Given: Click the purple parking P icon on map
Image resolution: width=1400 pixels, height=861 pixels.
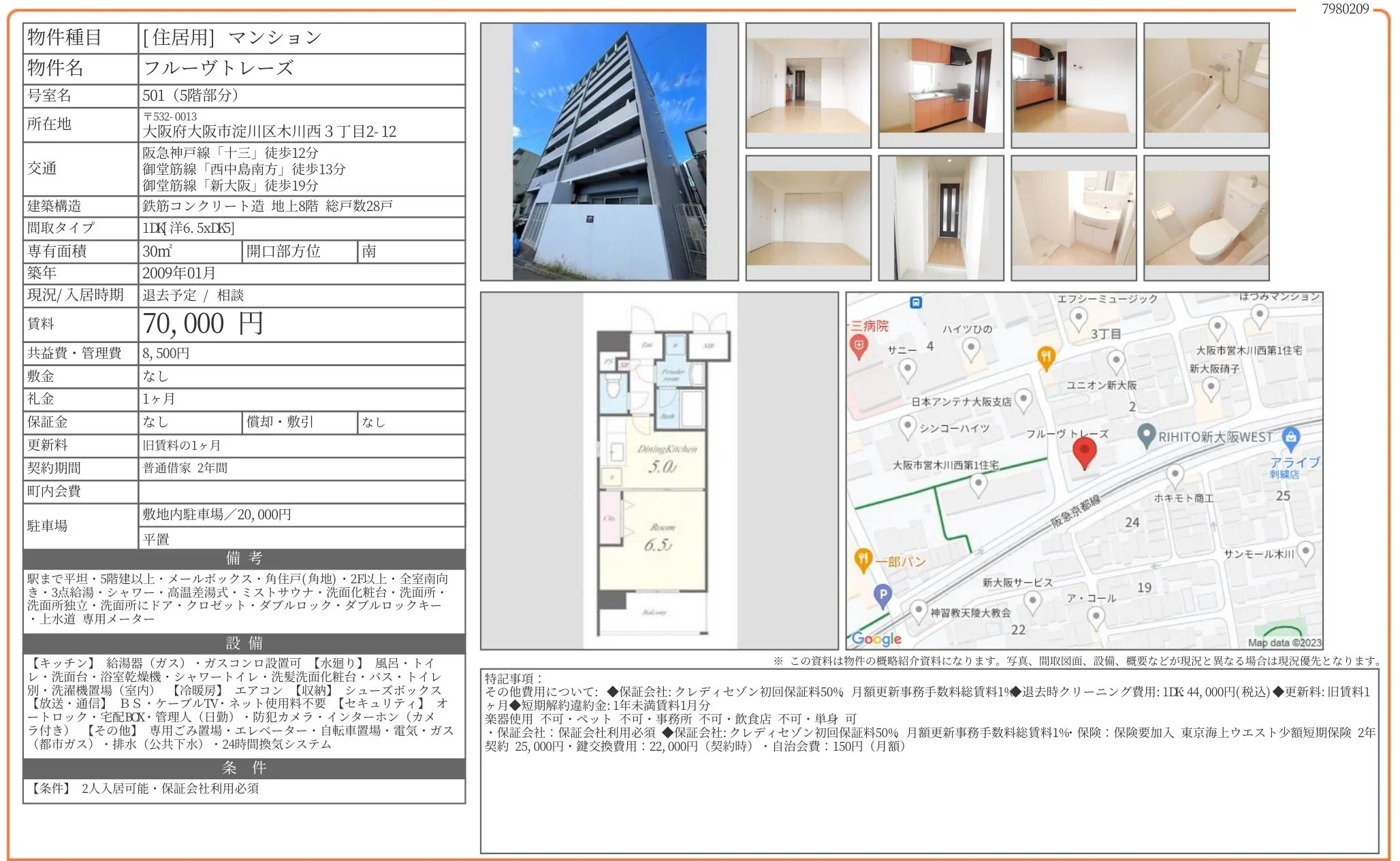Looking at the screenshot, I should [882, 596].
